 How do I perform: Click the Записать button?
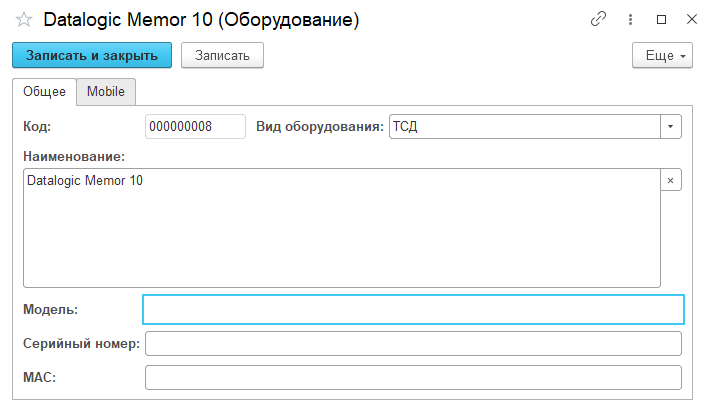[x=222, y=56]
